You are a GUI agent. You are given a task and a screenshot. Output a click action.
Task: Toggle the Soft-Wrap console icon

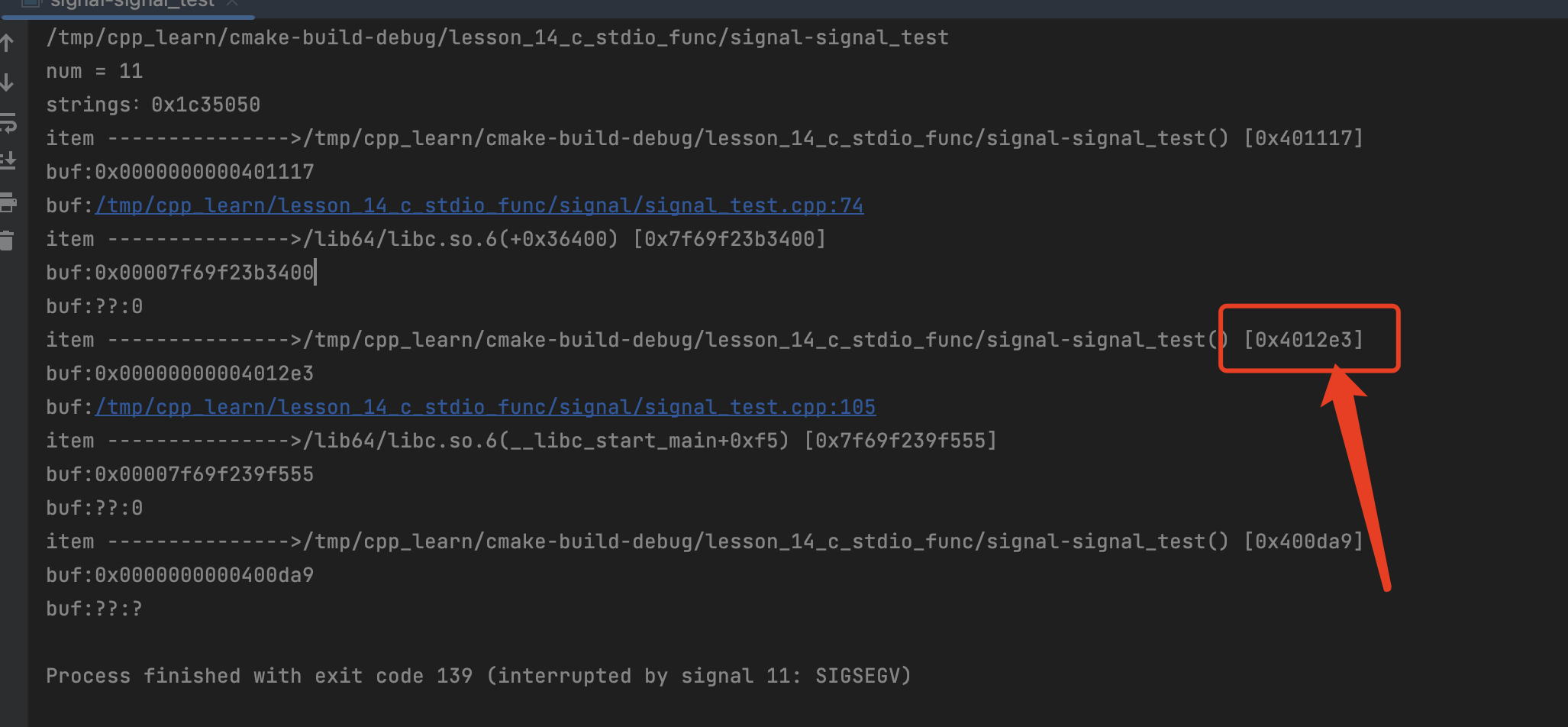8,122
